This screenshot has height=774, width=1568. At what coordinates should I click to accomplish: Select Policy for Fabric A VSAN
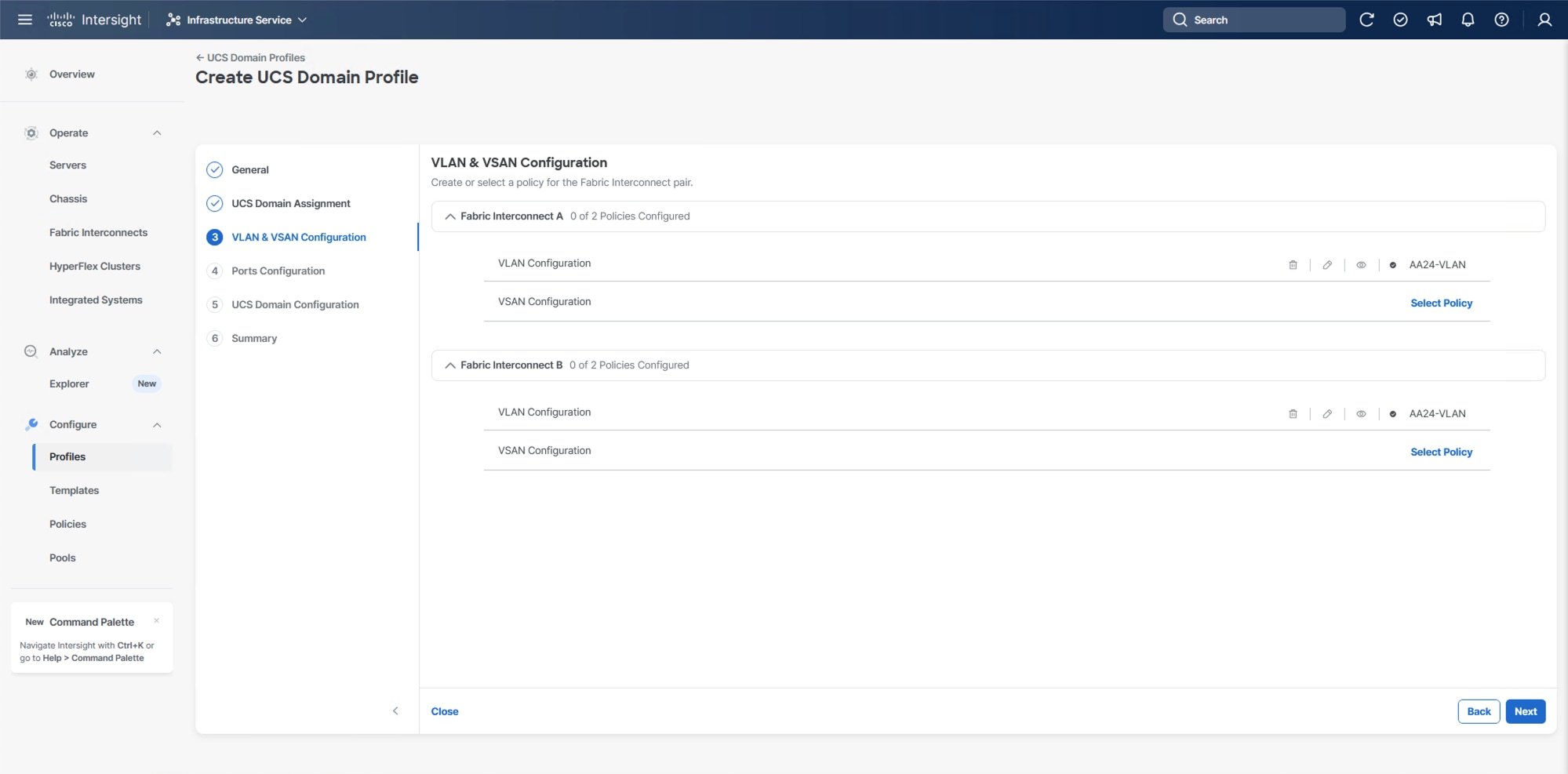click(1441, 303)
